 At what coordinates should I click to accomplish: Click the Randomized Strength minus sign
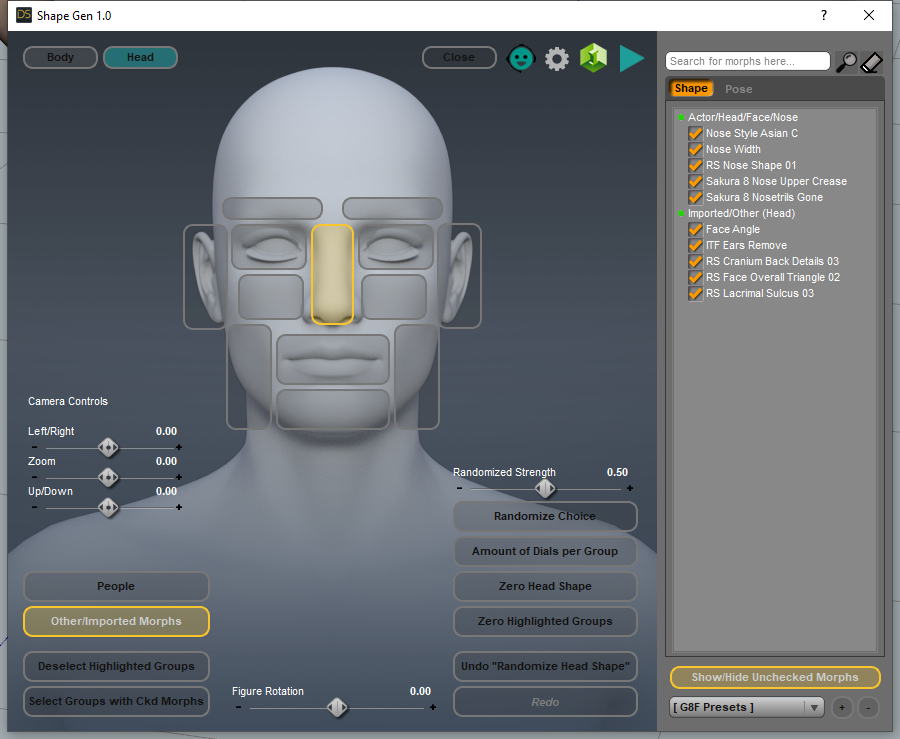(x=459, y=488)
